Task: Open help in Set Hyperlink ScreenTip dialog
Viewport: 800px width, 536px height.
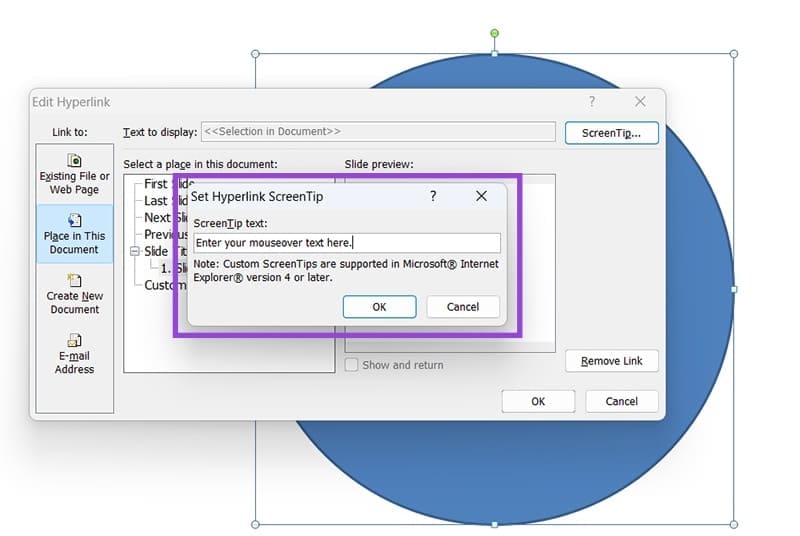Action: (433, 196)
